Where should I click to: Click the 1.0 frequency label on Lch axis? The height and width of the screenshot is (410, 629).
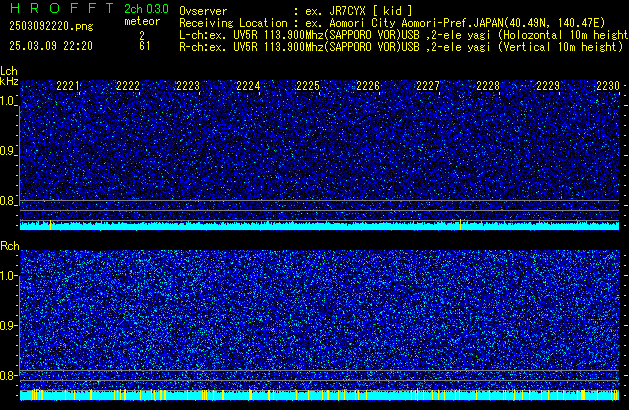7,101
